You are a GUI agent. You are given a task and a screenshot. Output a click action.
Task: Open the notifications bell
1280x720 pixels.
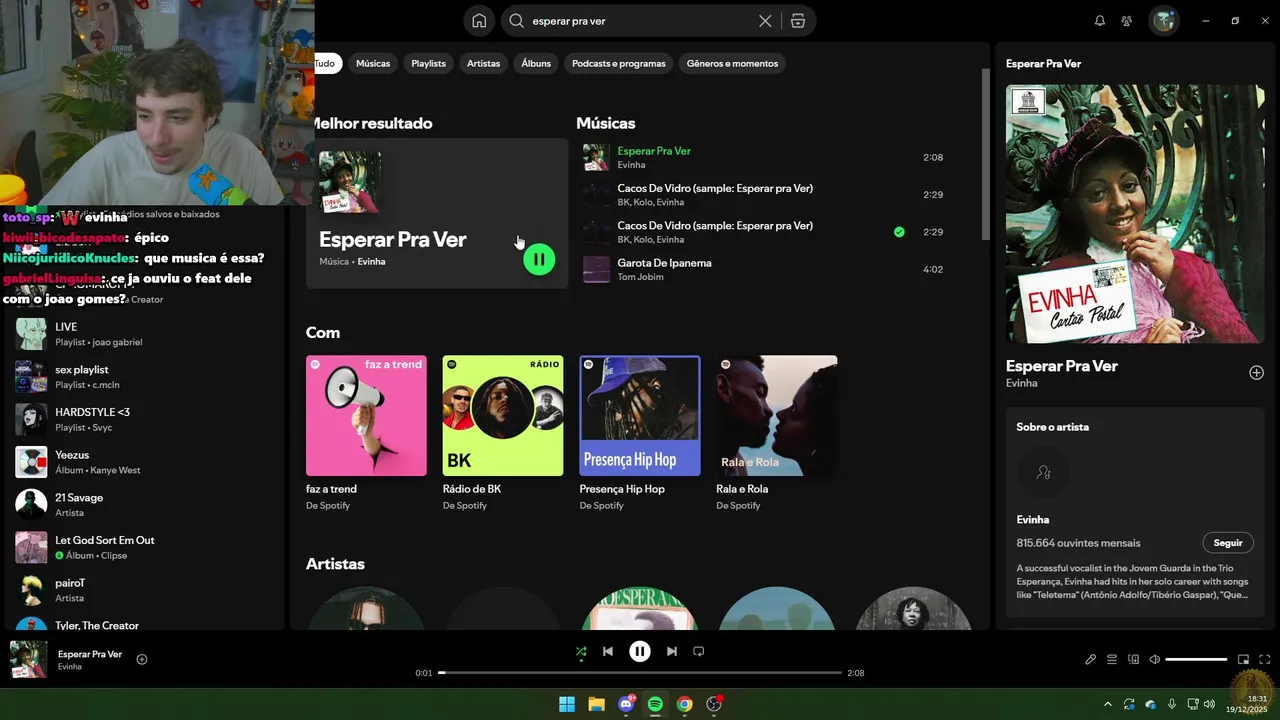pyautogui.click(x=1100, y=21)
